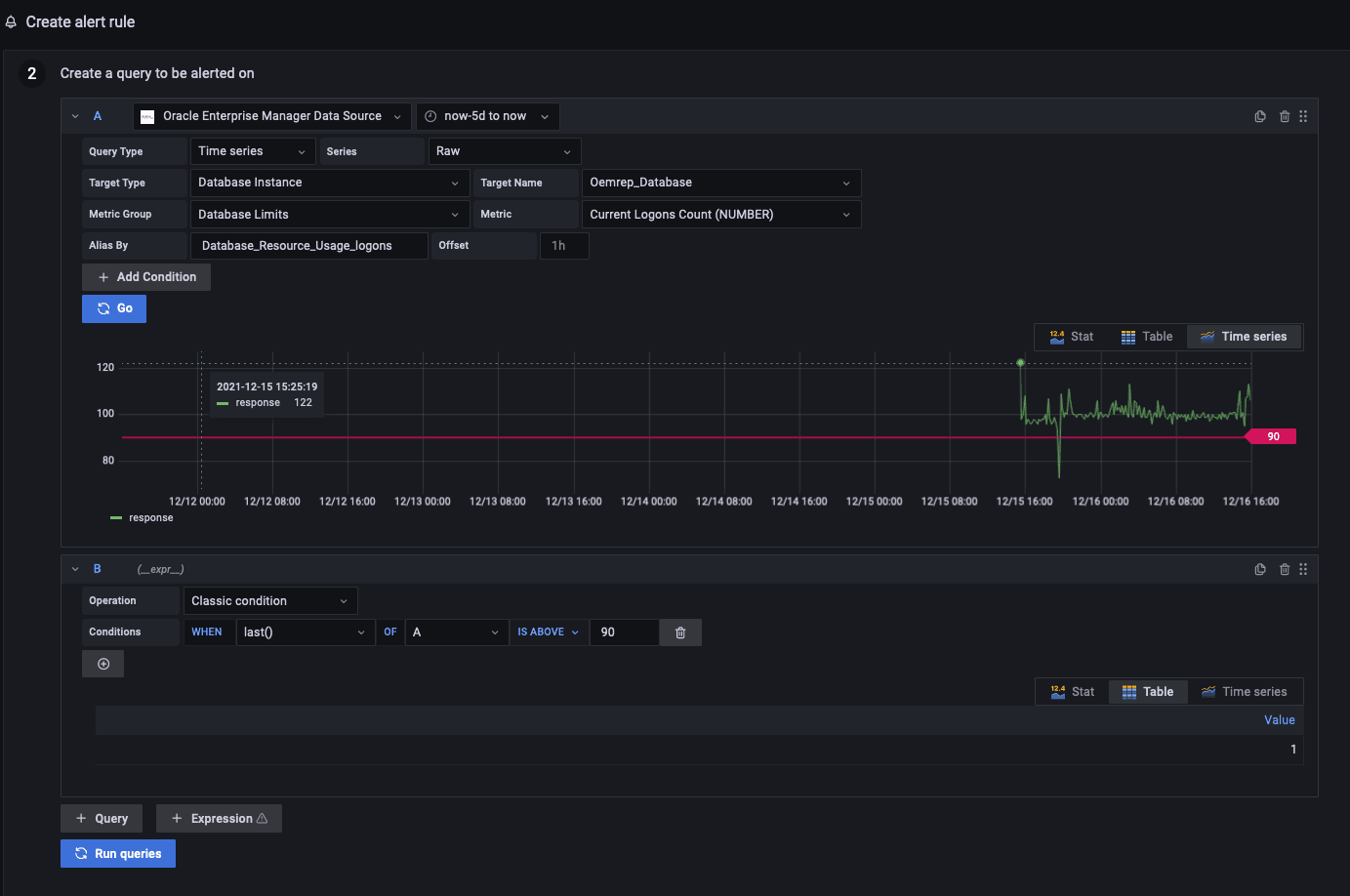Open the Target Type dropdown
This screenshot has width=1350, height=896.
(329, 183)
